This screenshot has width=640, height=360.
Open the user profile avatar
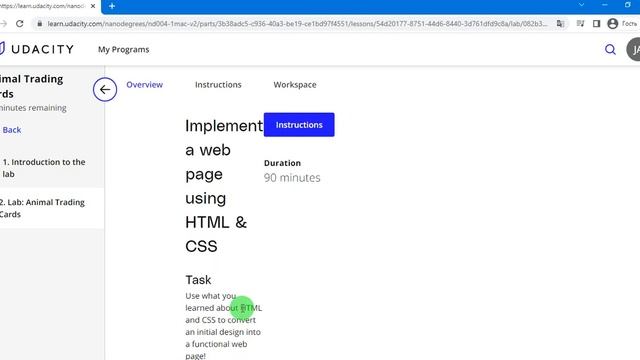pyautogui.click(x=633, y=49)
